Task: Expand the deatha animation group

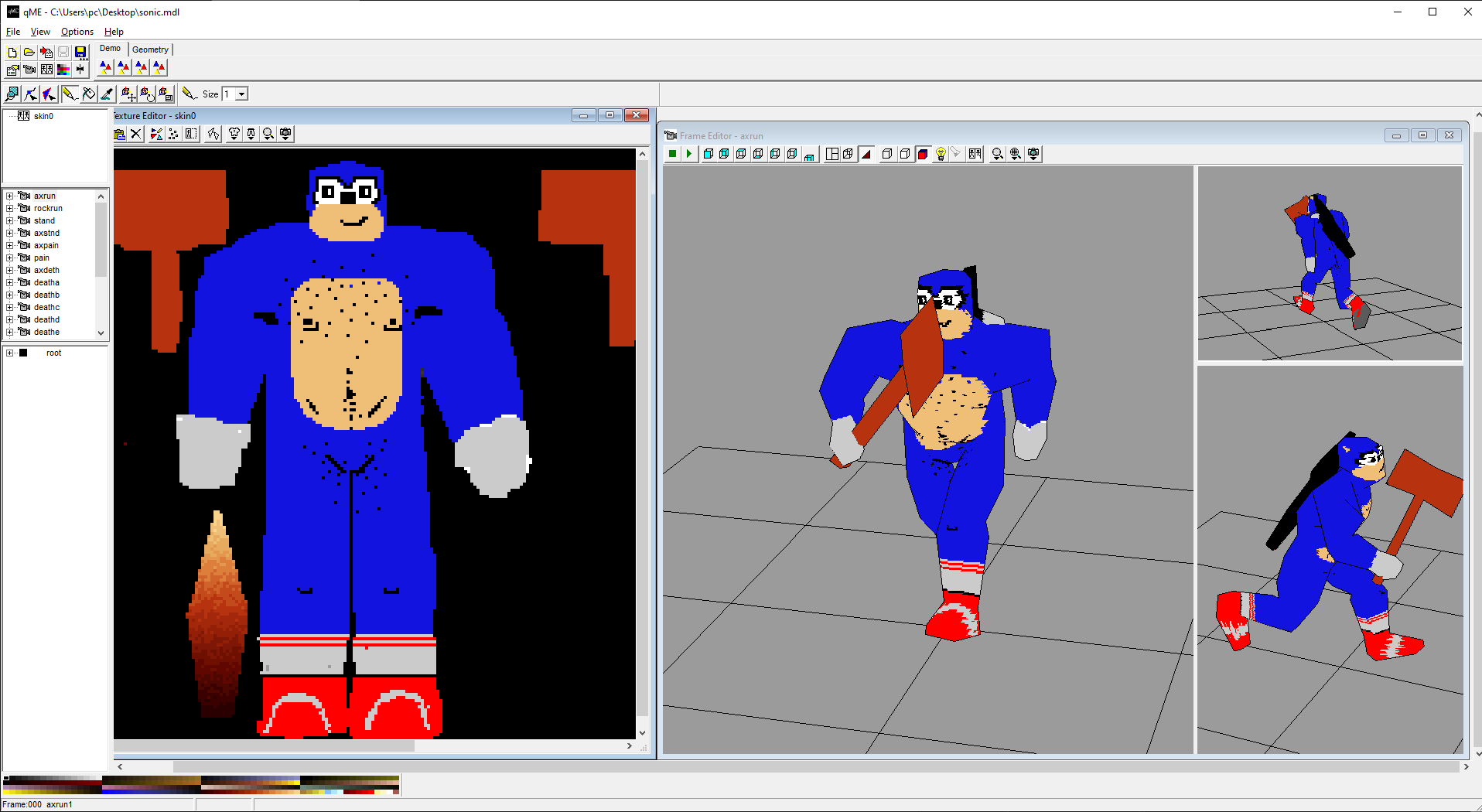Action: (9, 283)
